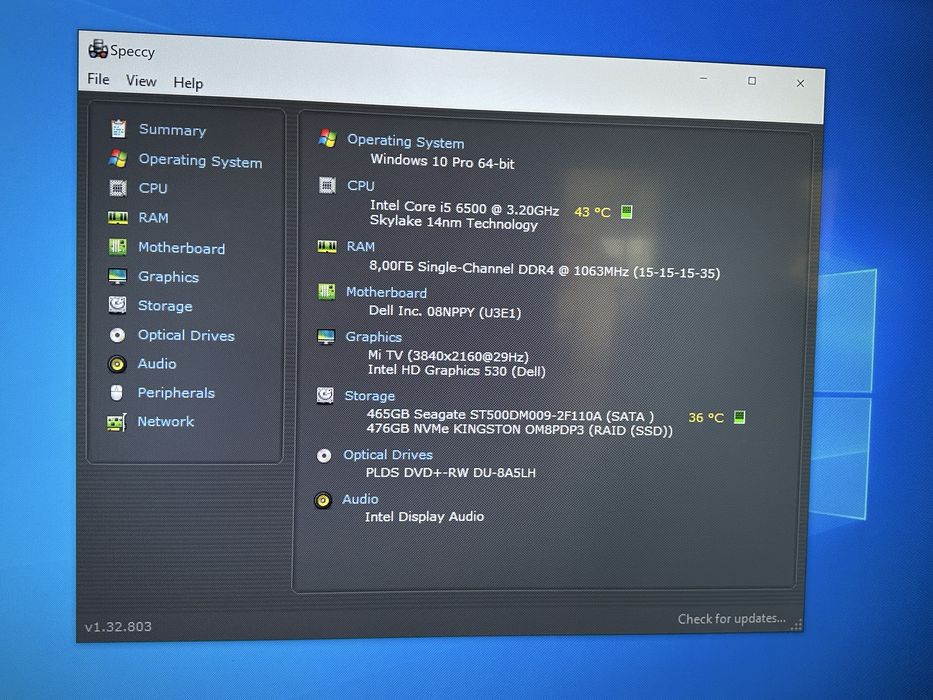The width and height of the screenshot is (933, 700).
Task: Click the 43 °C CPU temperature value
Action: click(x=593, y=212)
